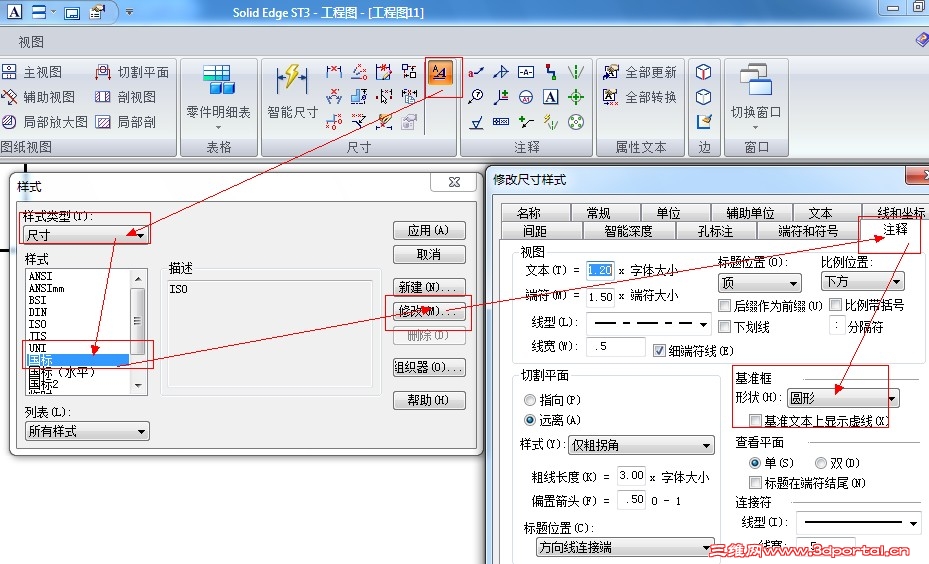Click the 取消 button in Style dialog
The width and height of the screenshot is (929, 564).
pos(429,255)
